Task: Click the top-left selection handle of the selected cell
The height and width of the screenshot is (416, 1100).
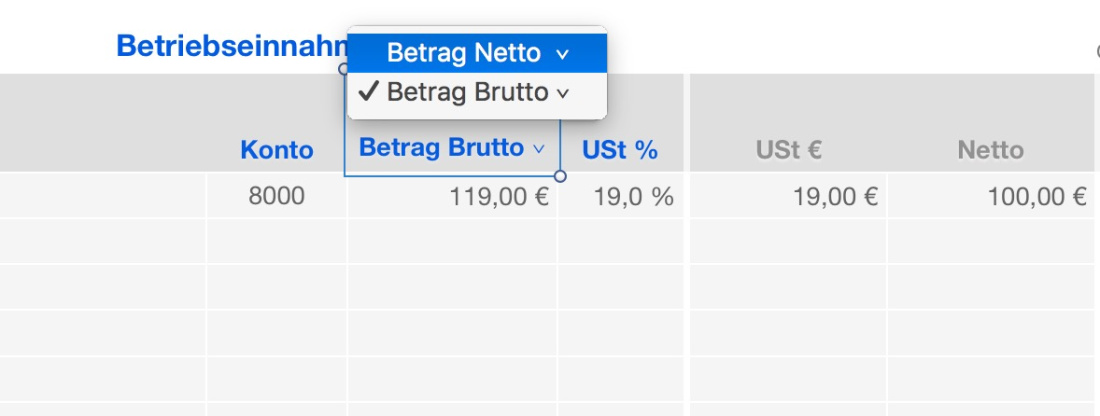Action: (344, 69)
